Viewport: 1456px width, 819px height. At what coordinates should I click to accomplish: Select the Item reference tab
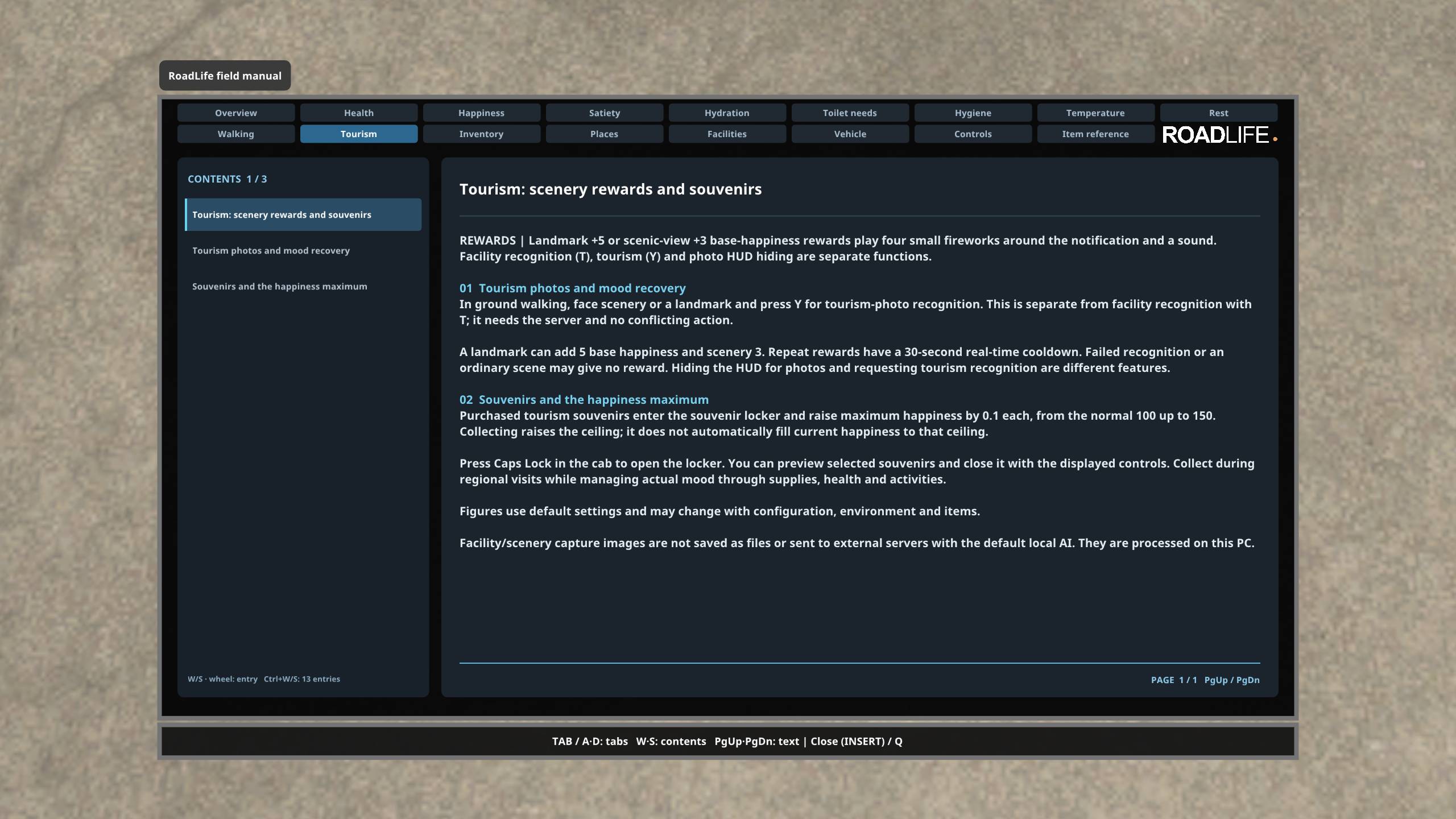pos(1096,134)
